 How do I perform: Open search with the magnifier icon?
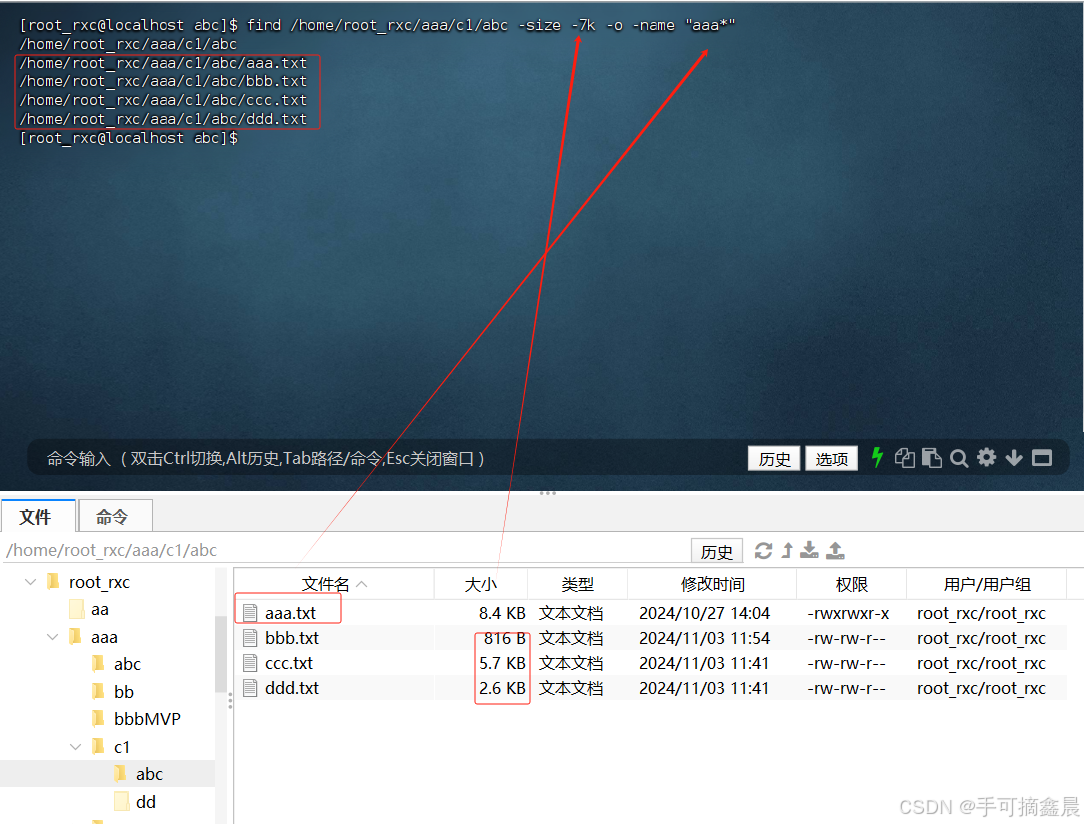point(959,457)
